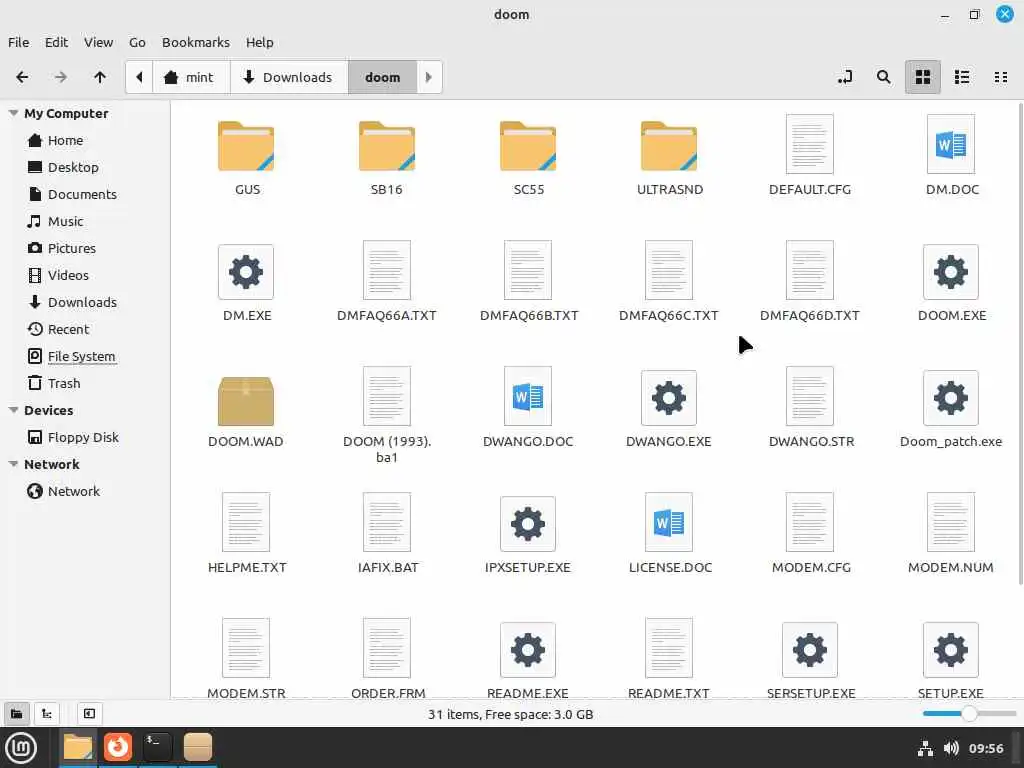1024x768 pixels.
Task: Switch to list view
Action: pyautogui.click(x=962, y=77)
